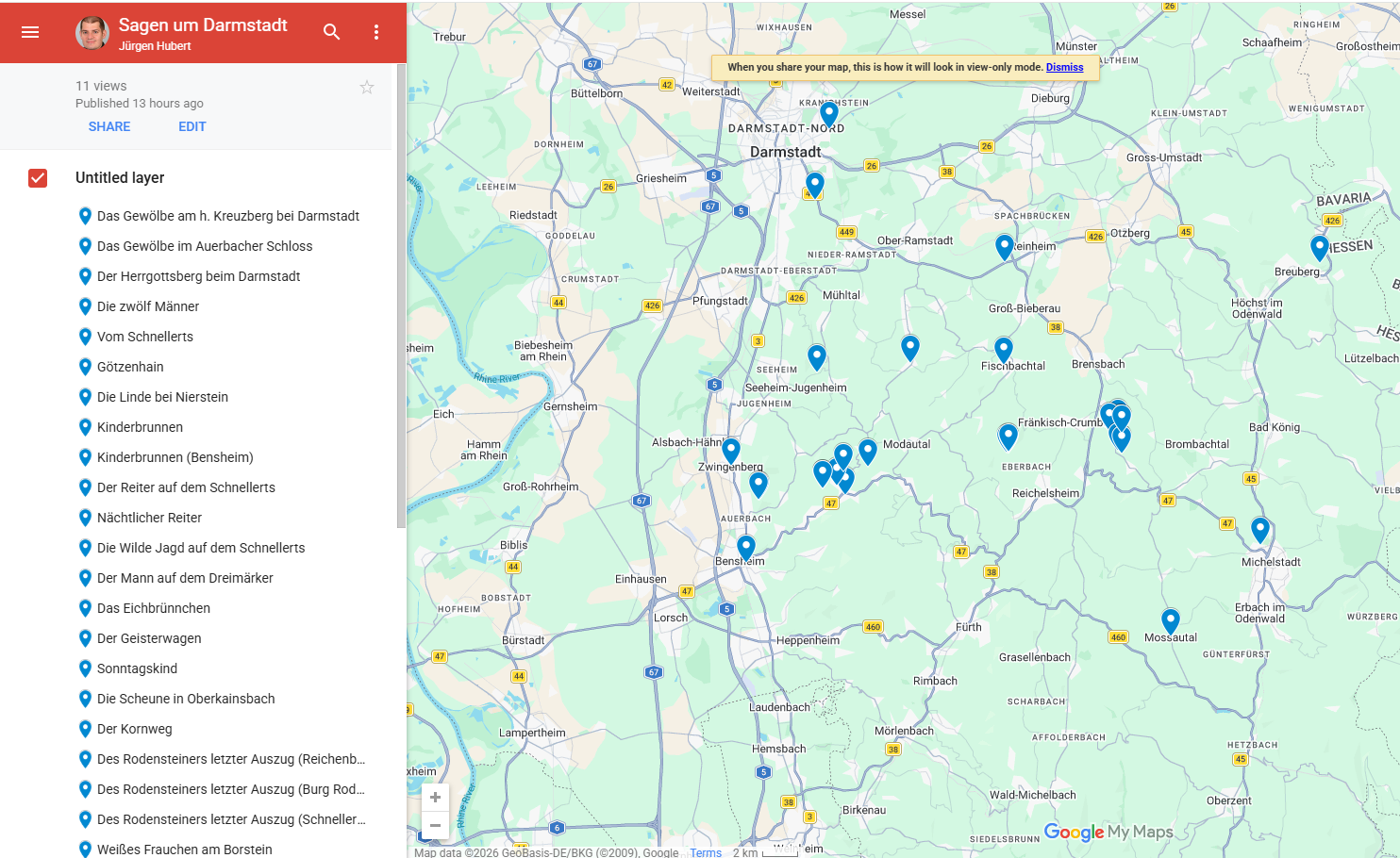
Task: Dismiss the view-only mode notice
Action: click(x=1064, y=67)
